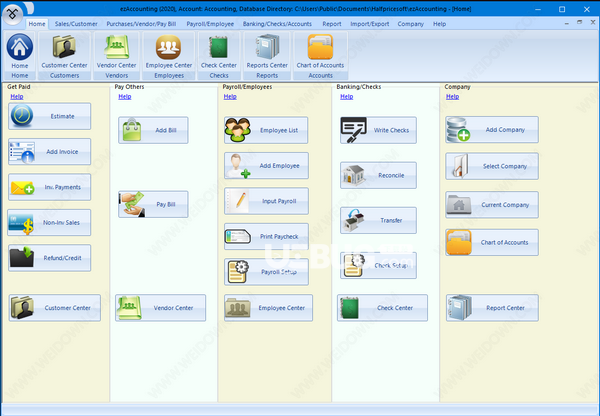Open the Purchases/Vendor/Pay Bill tab
The height and width of the screenshot is (416, 600).
[141, 24]
